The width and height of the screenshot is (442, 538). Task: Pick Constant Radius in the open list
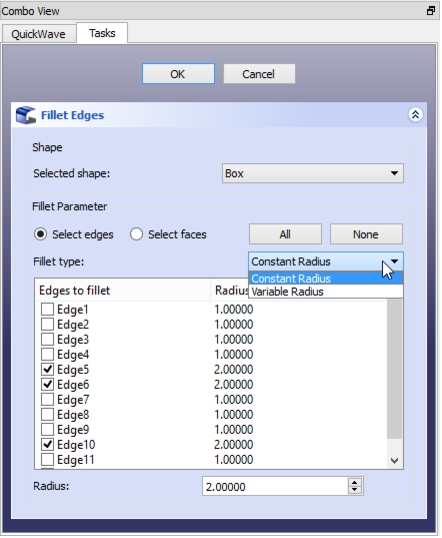(x=325, y=278)
